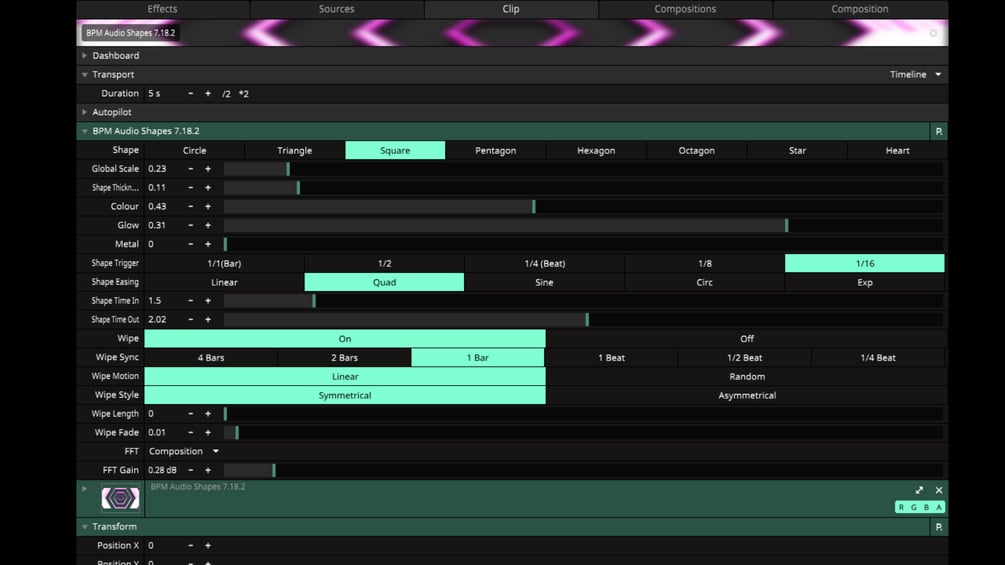Image resolution: width=1005 pixels, height=565 pixels.
Task: Collapse BPM Audio Shapes 7.18.2 parameters
Action: (x=85, y=131)
